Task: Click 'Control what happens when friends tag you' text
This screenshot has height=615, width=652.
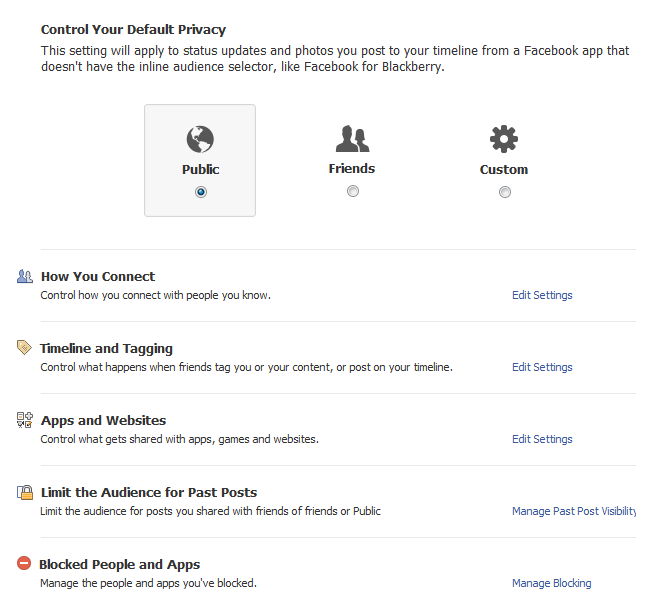Action: [x=247, y=367]
